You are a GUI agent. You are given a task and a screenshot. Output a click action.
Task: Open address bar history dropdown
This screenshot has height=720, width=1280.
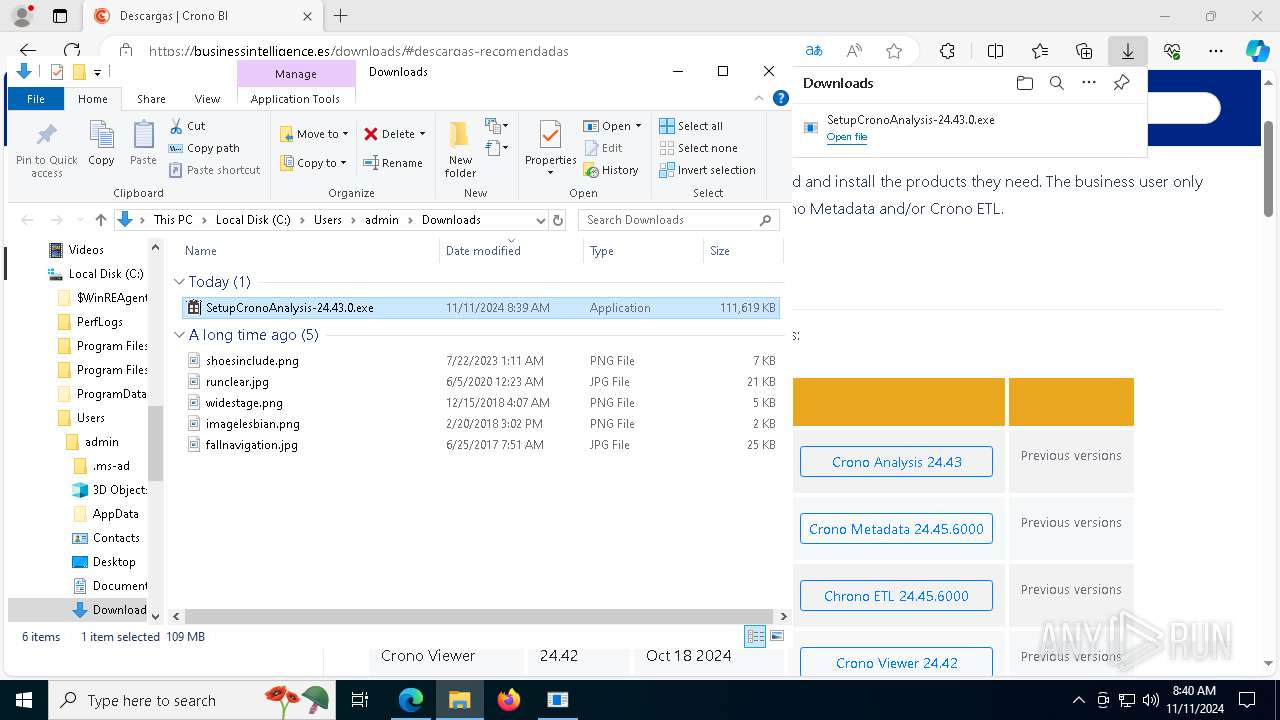(x=541, y=220)
